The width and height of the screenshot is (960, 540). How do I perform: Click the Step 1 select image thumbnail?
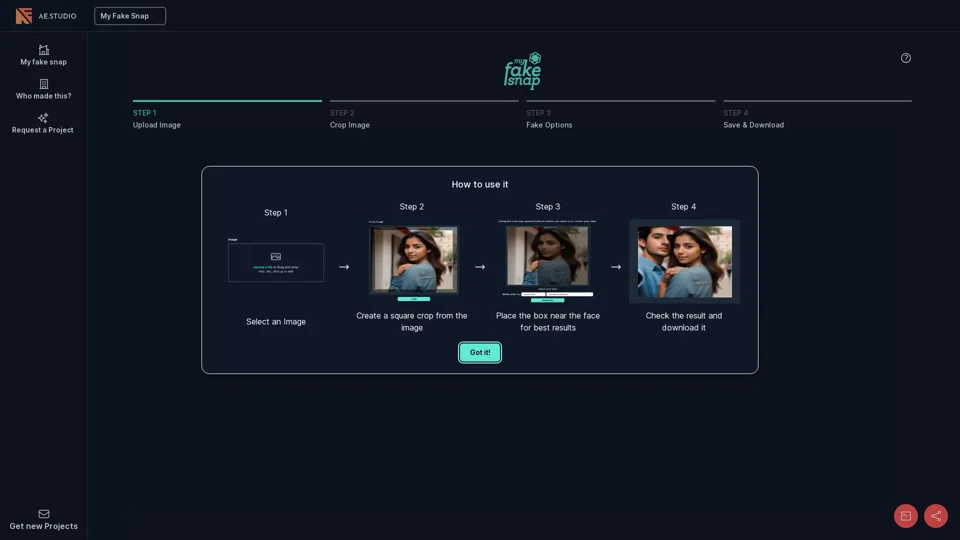click(x=276, y=262)
